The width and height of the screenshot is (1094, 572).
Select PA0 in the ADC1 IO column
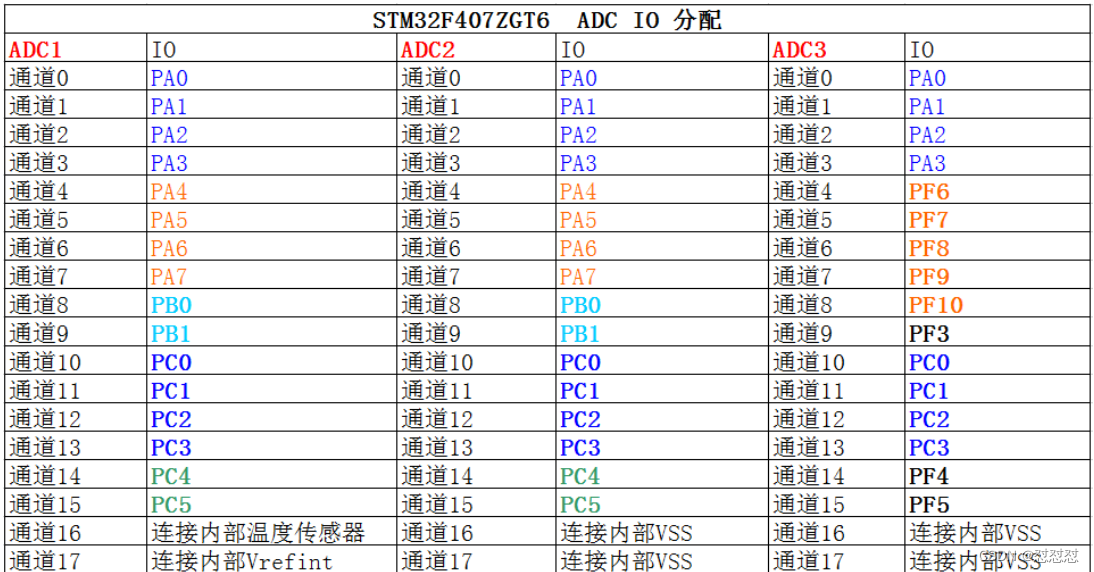(x=170, y=78)
